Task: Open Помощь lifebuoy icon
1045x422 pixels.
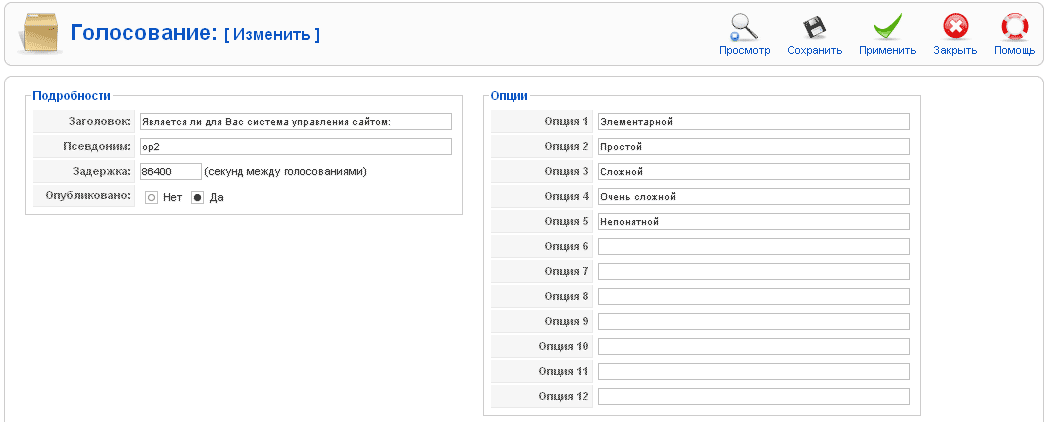Action: pyautogui.click(x=1014, y=26)
